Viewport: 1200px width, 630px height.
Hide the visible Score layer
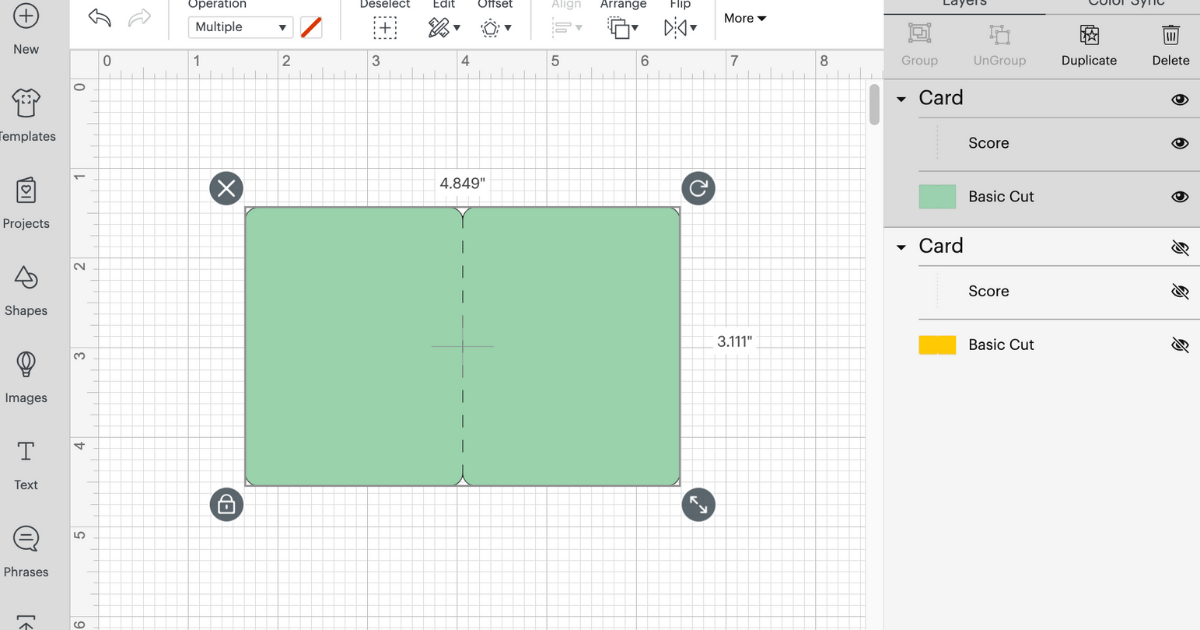pyautogui.click(x=1180, y=143)
